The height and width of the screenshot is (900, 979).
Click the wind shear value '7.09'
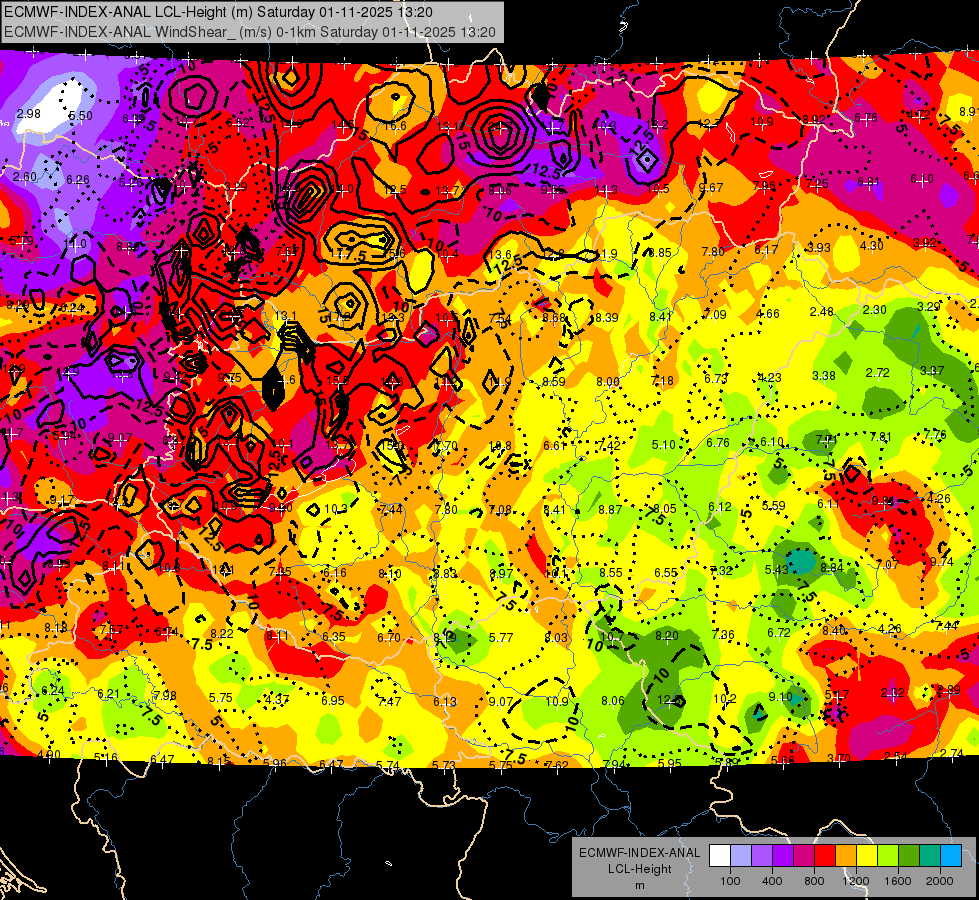(714, 314)
